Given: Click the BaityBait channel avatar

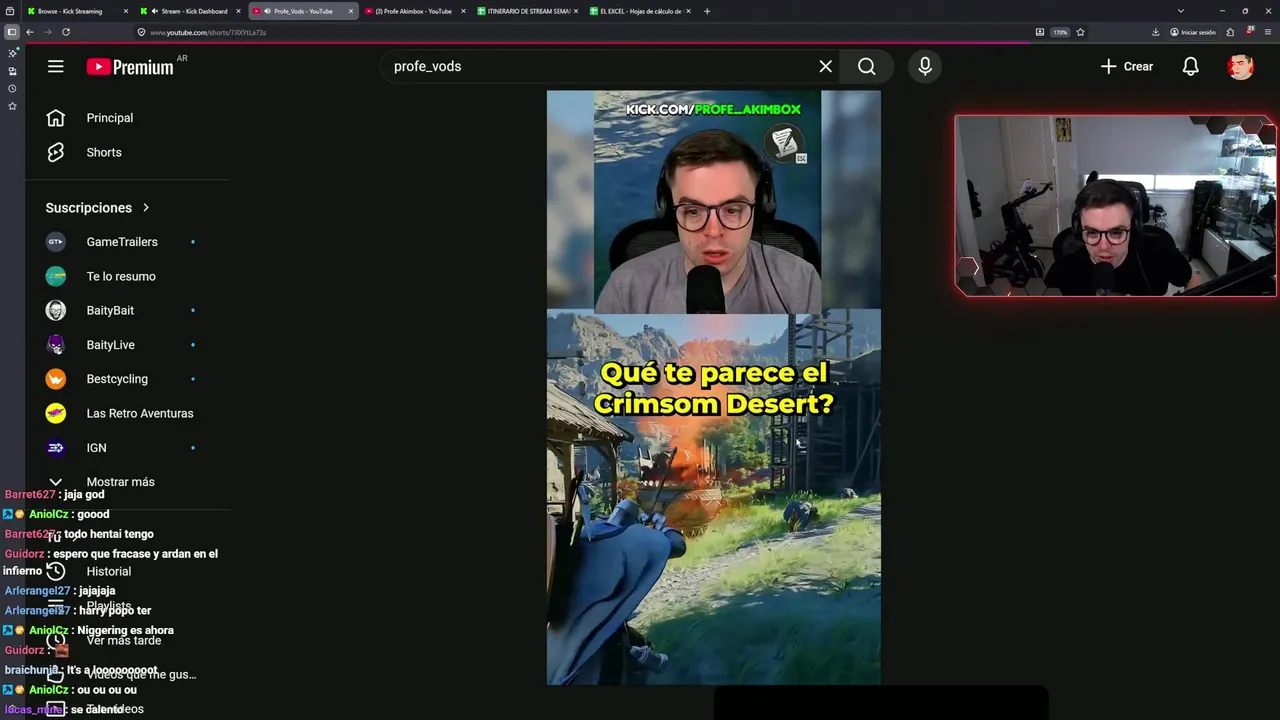Looking at the screenshot, I should [x=56, y=310].
